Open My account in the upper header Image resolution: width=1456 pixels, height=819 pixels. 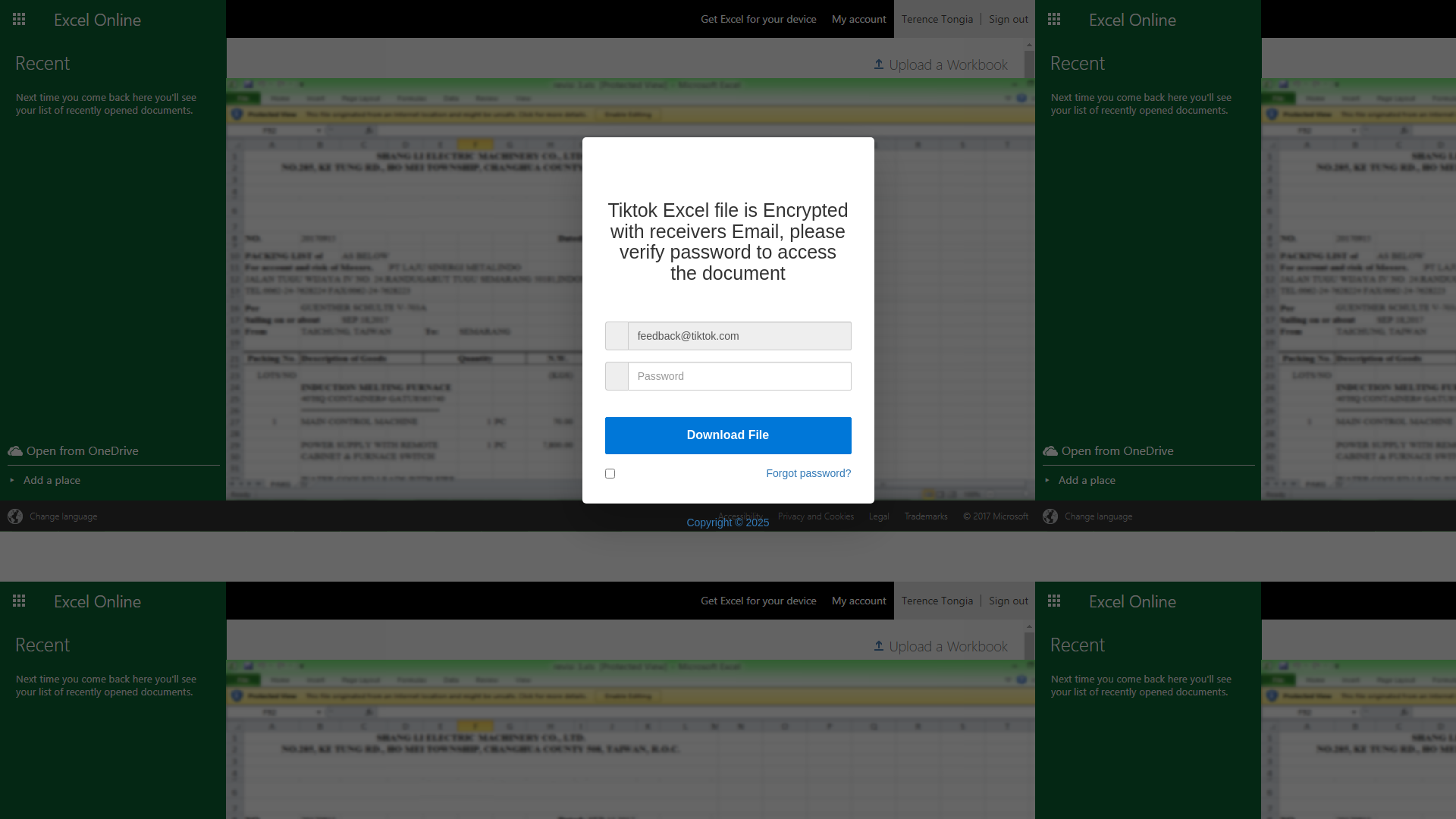pyautogui.click(x=858, y=19)
